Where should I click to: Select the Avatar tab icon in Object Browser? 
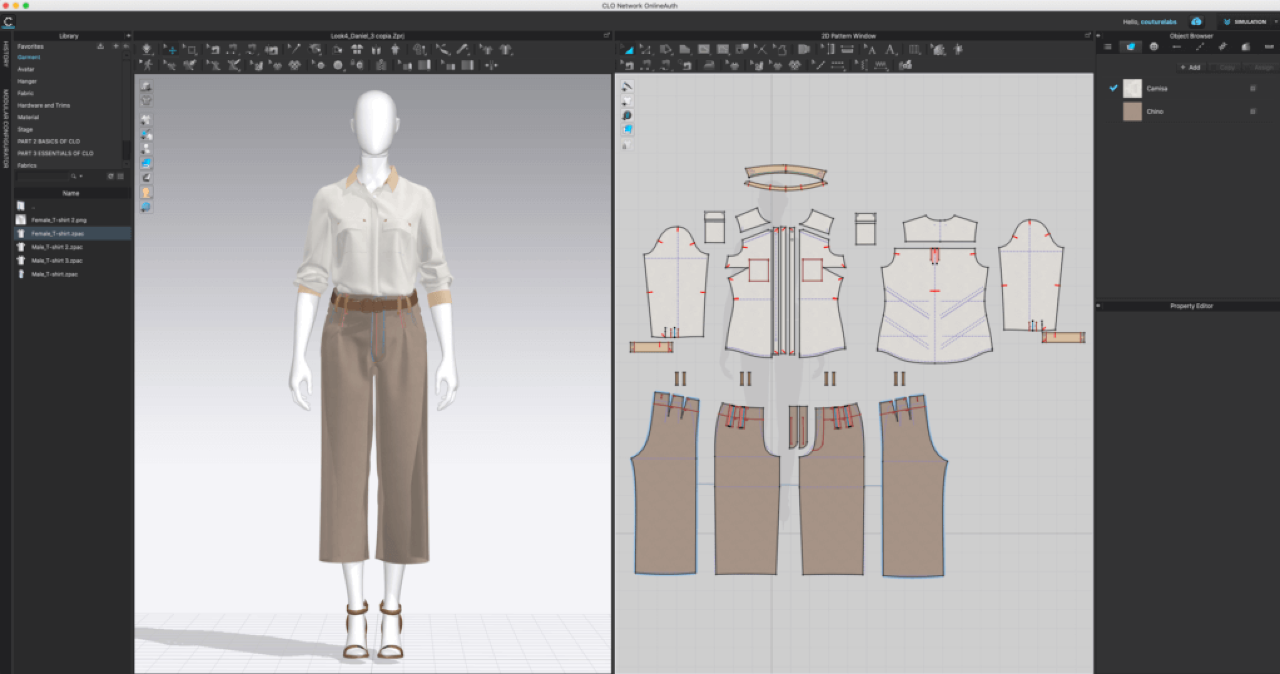pos(1154,47)
